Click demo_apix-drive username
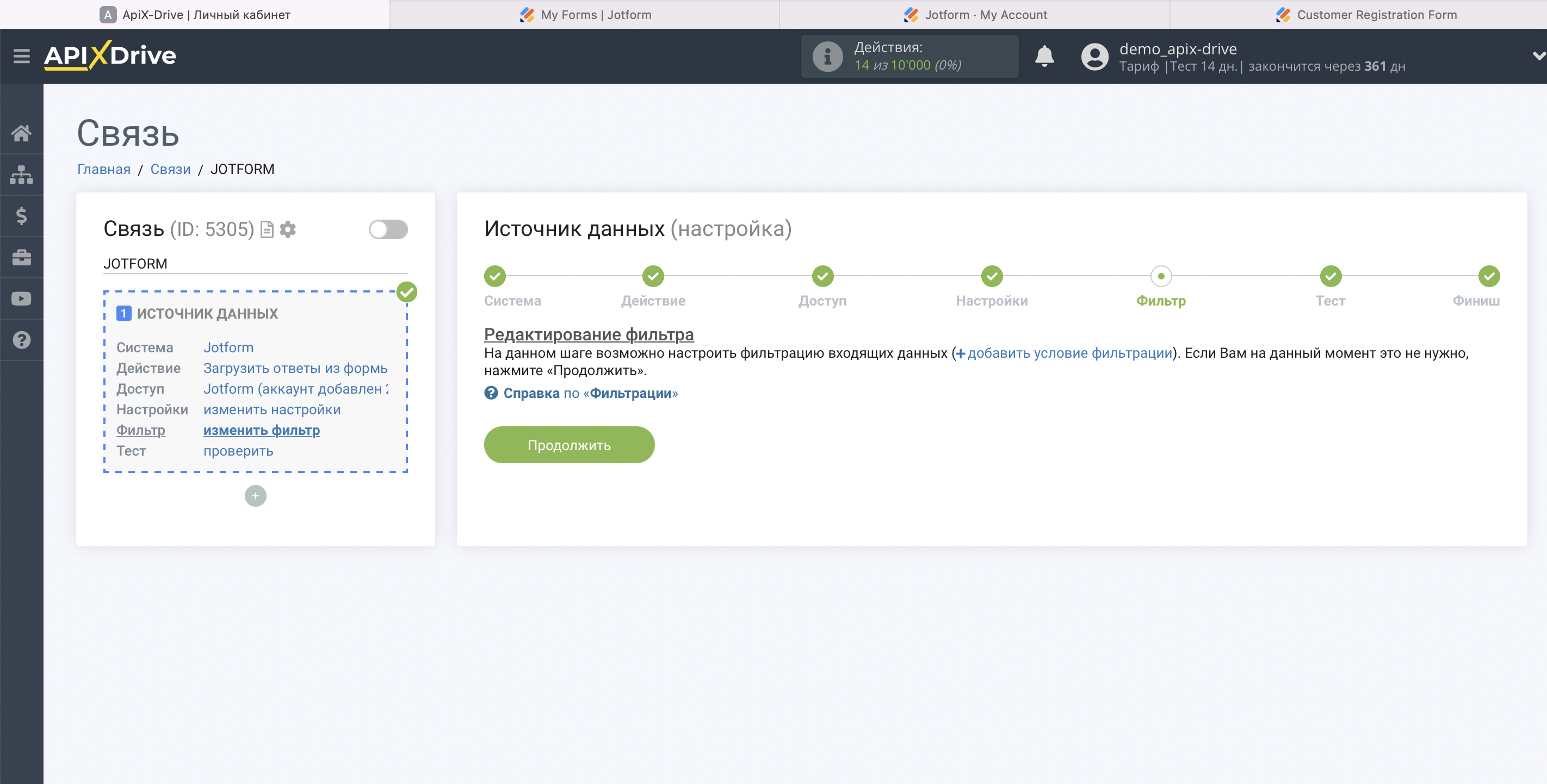Screen dimensions: 1547x784 [x=1178, y=48]
